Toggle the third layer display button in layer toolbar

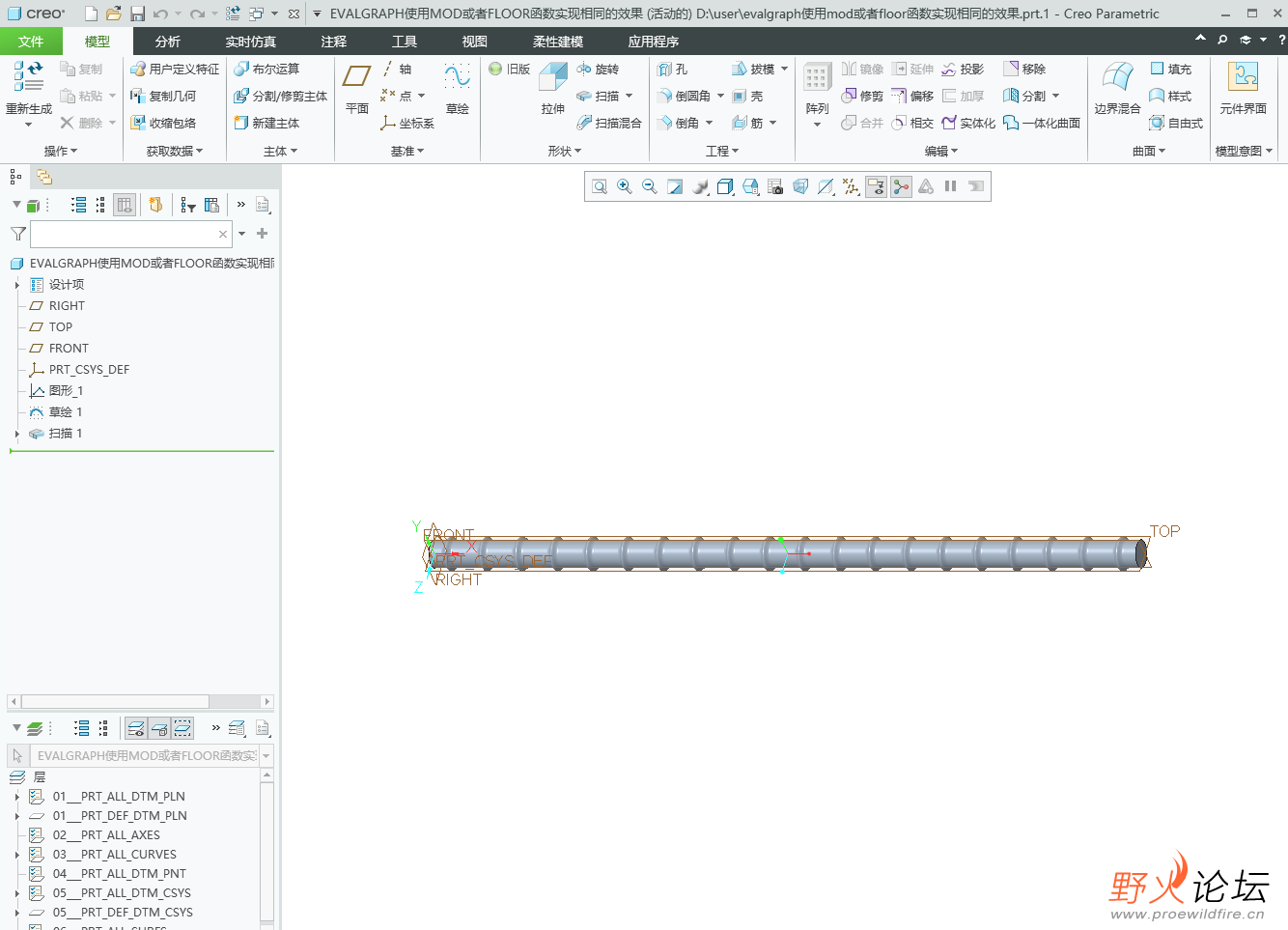pos(182,728)
